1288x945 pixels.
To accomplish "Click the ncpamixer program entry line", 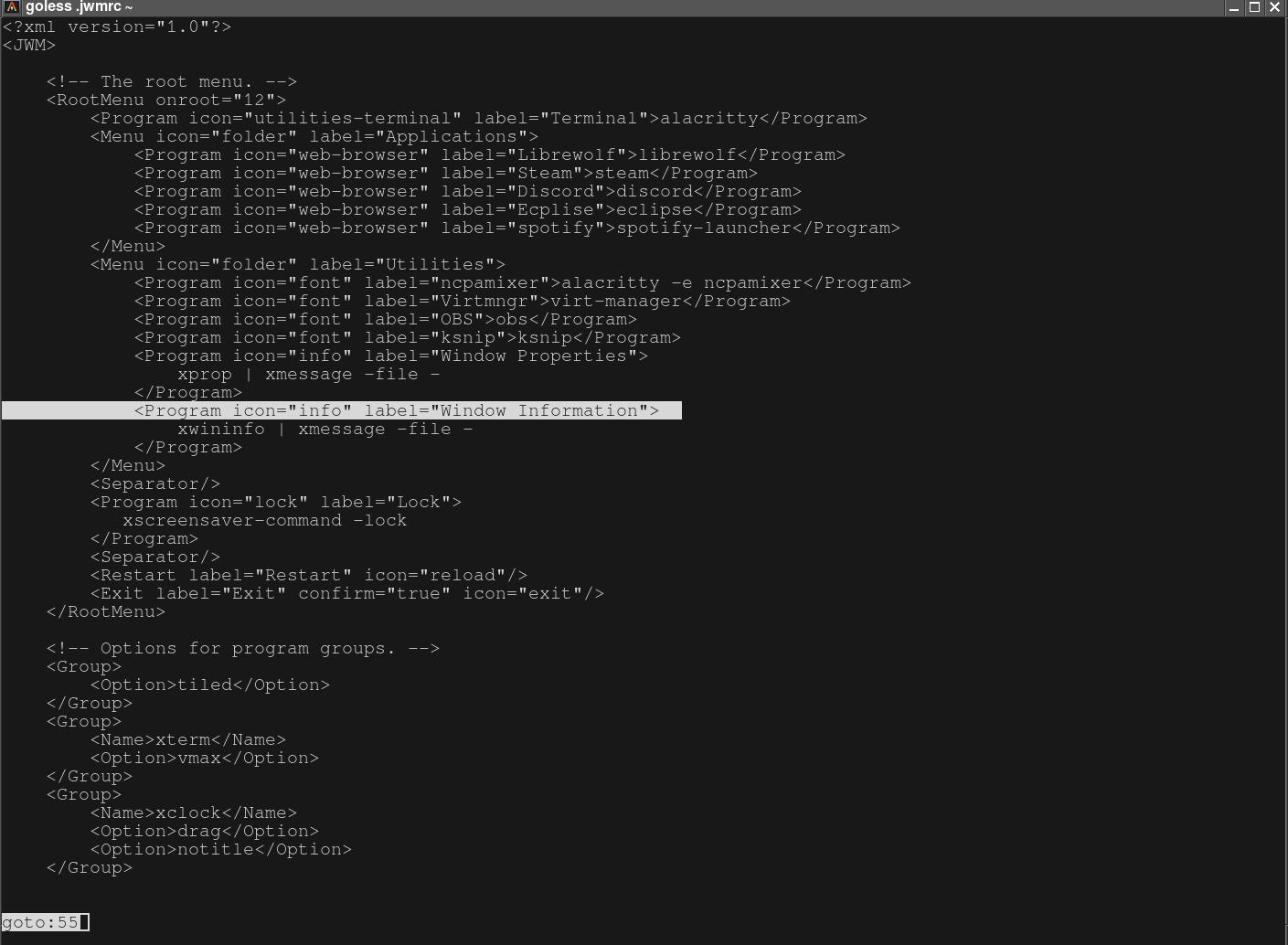I will point(522,283).
